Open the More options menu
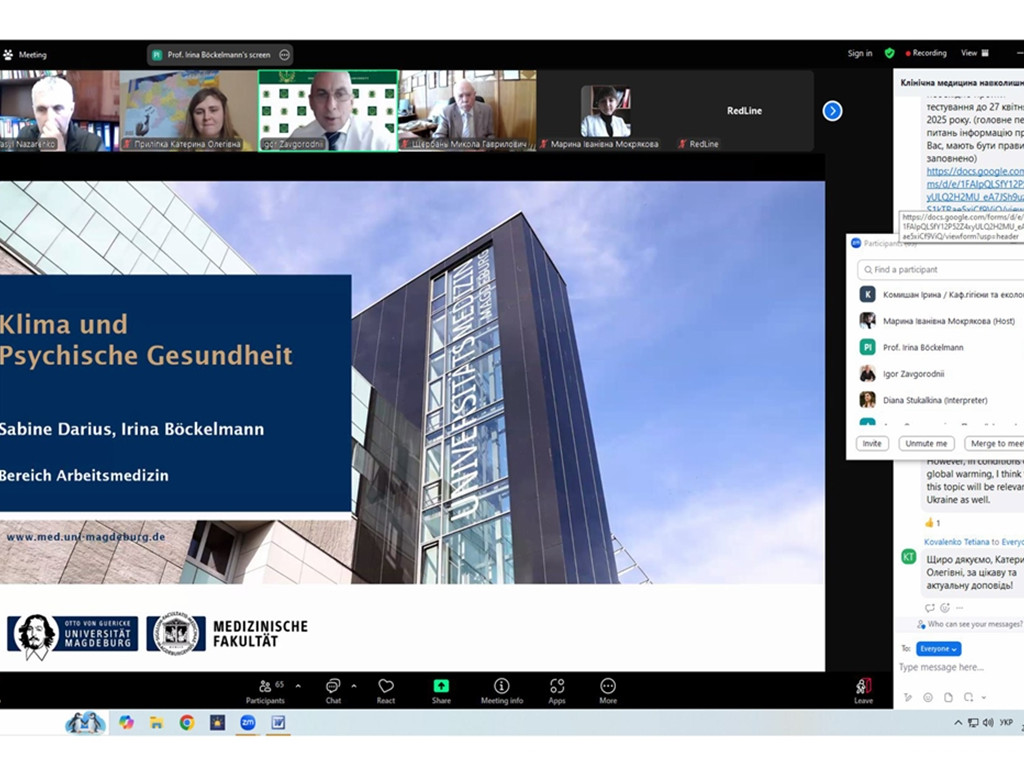1024x768 pixels. point(608,691)
